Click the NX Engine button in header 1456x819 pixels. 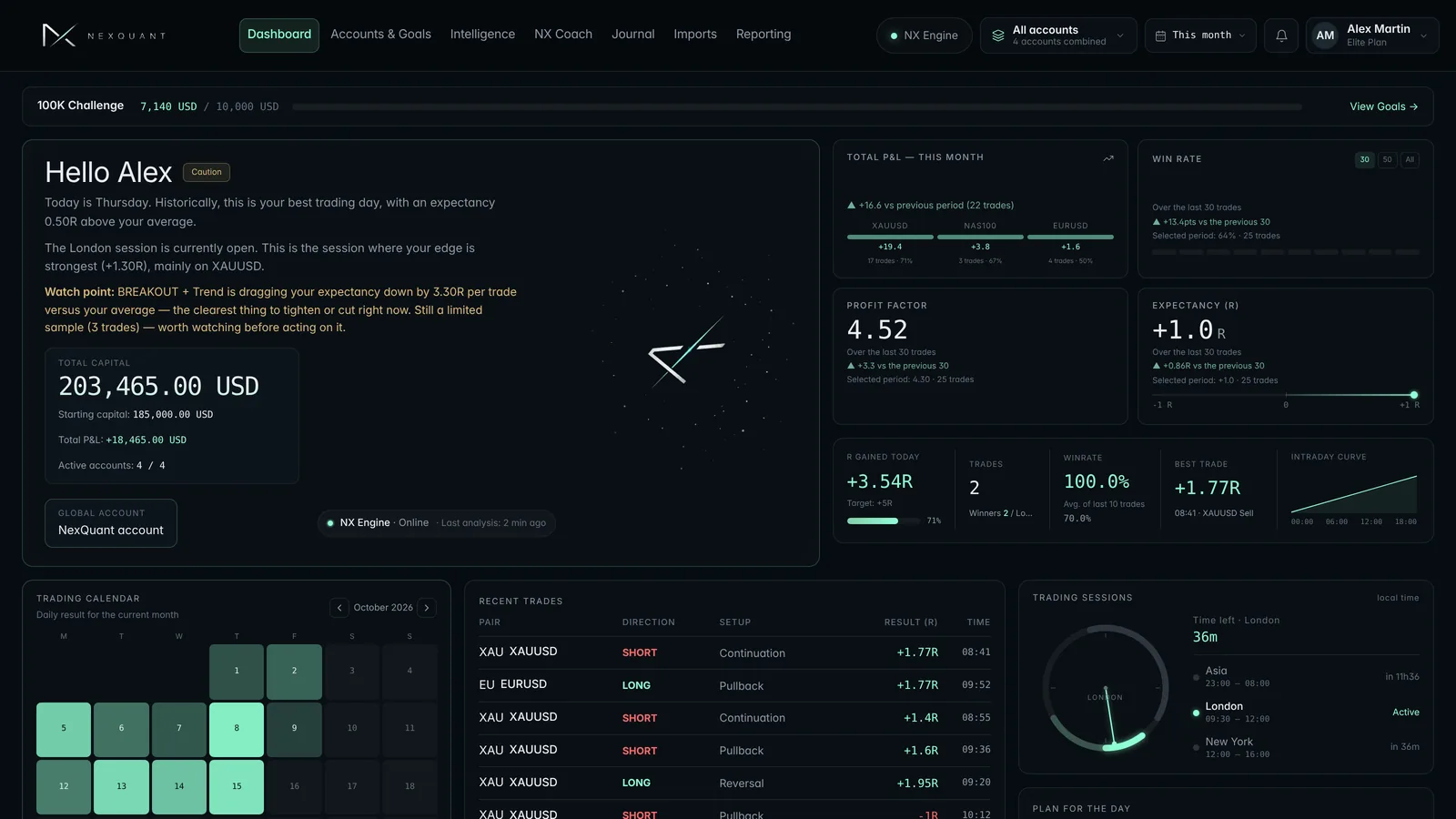924,35
